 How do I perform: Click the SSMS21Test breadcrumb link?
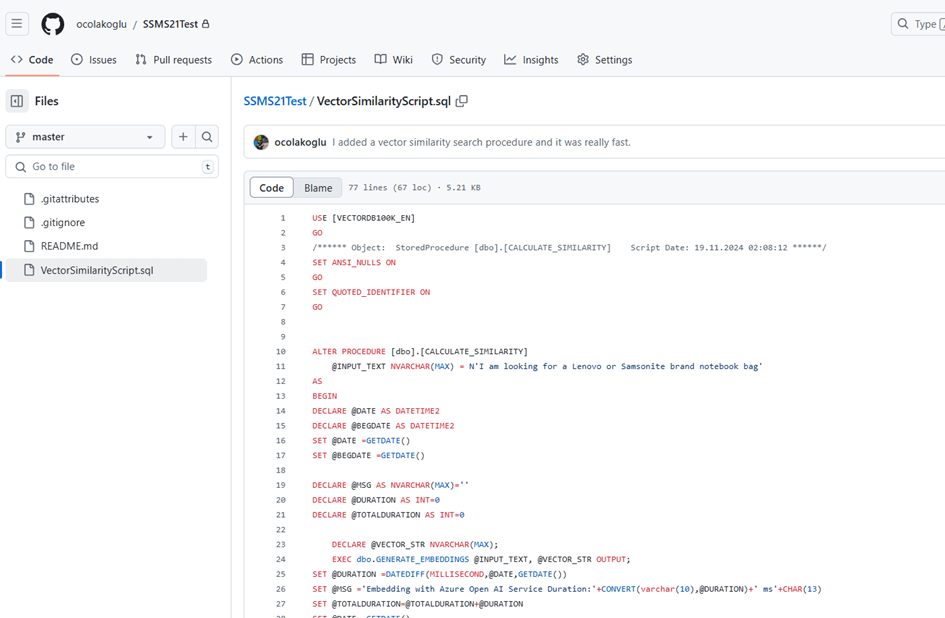pos(275,101)
